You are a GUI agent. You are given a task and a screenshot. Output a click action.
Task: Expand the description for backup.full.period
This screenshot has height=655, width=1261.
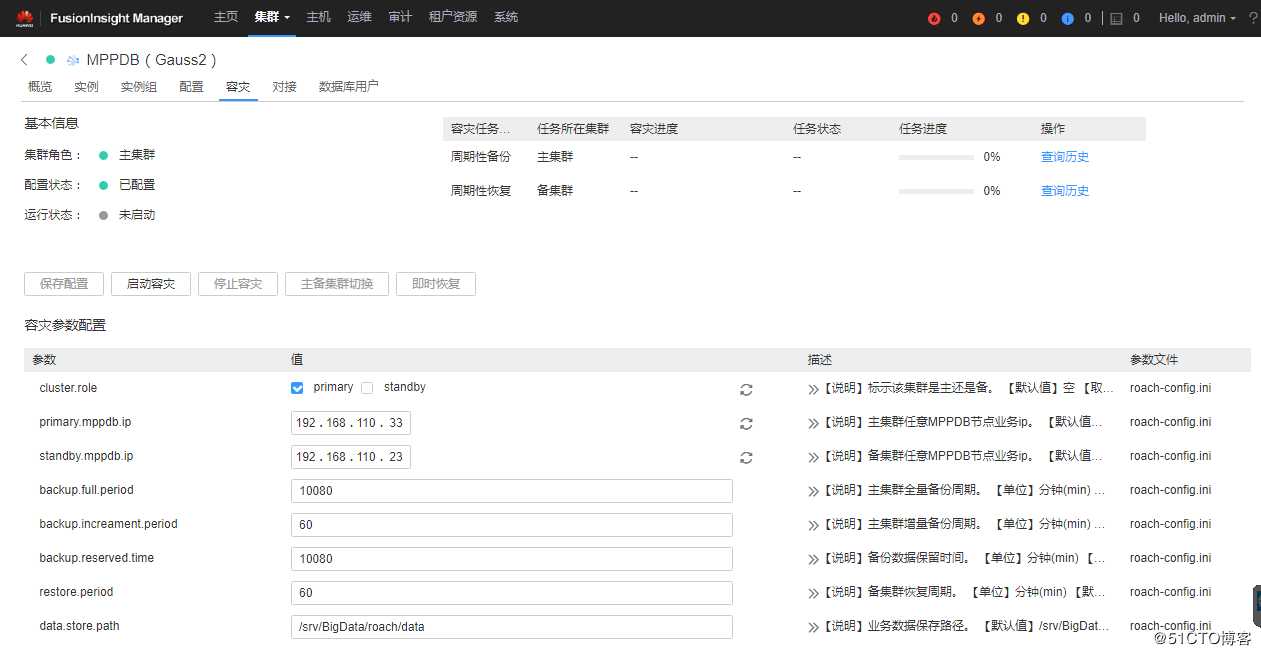click(x=812, y=490)
